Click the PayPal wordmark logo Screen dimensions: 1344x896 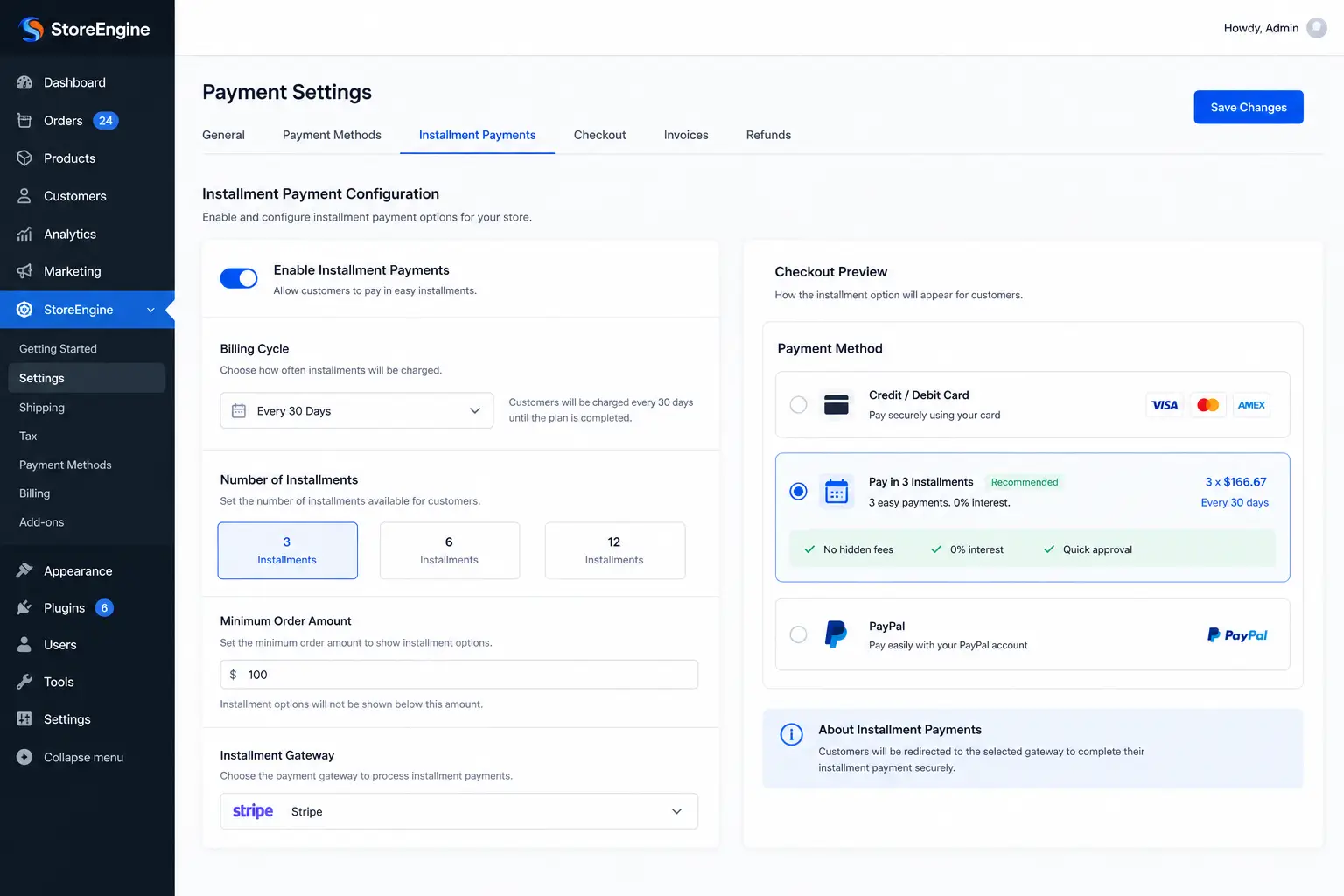click(x=1237, y=635)
